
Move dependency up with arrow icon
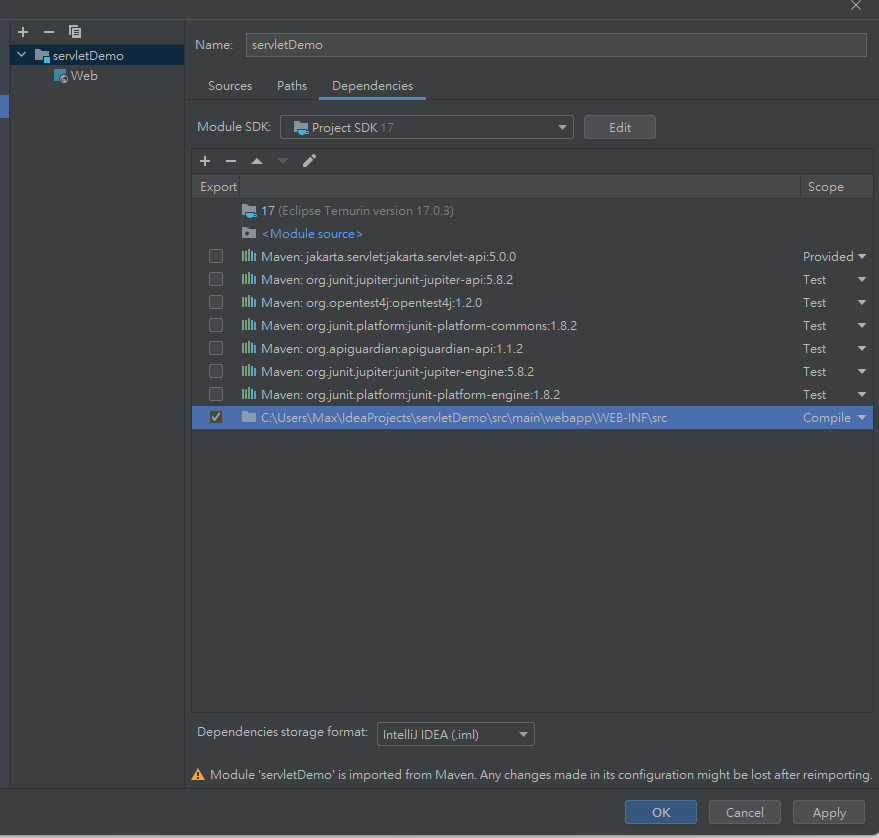coord(257,161)
